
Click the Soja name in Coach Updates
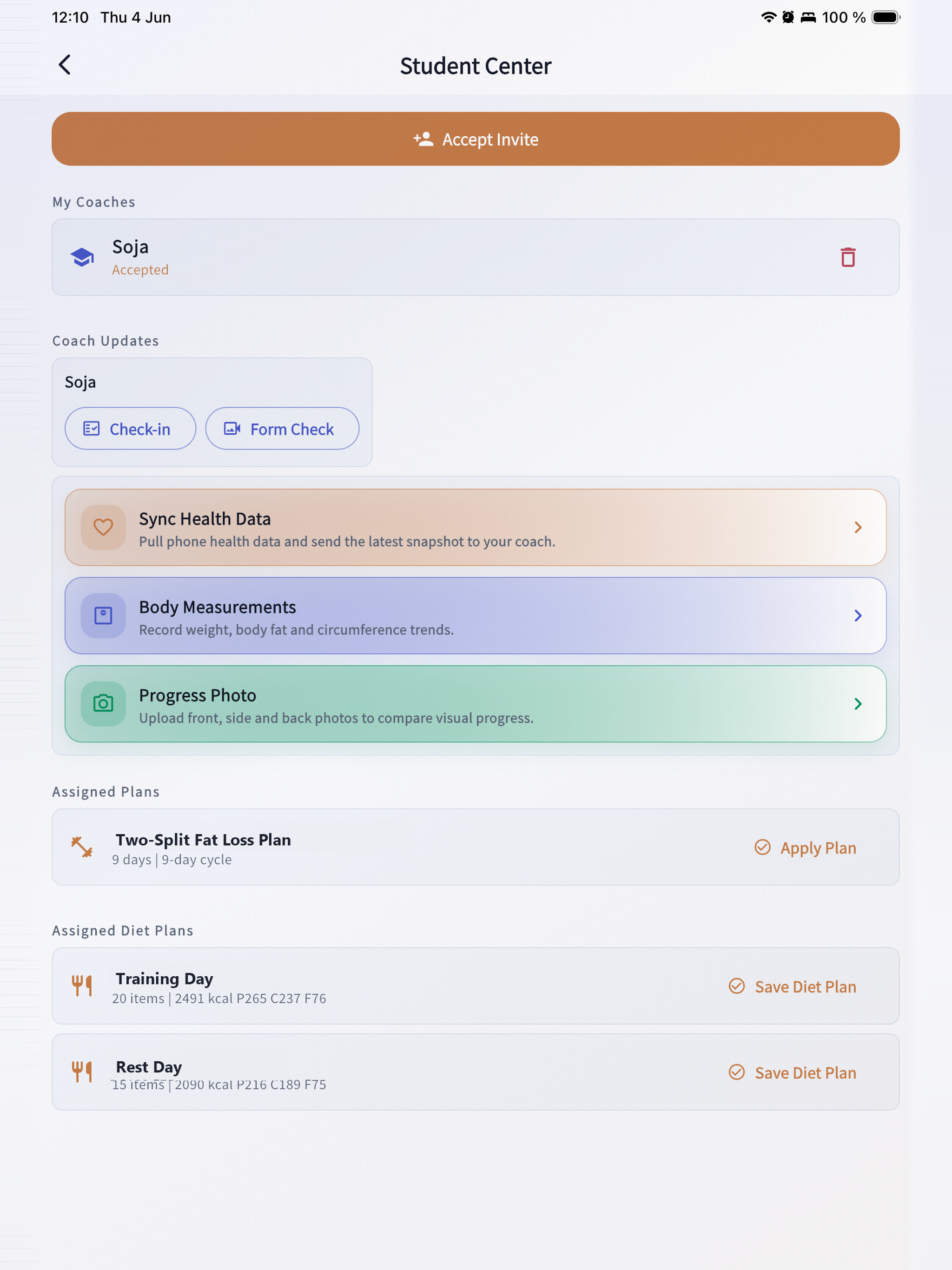point(80,382)
